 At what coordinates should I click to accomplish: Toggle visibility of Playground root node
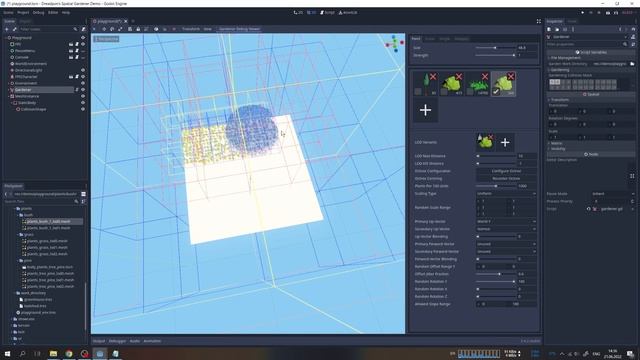[x=83, y=38]
